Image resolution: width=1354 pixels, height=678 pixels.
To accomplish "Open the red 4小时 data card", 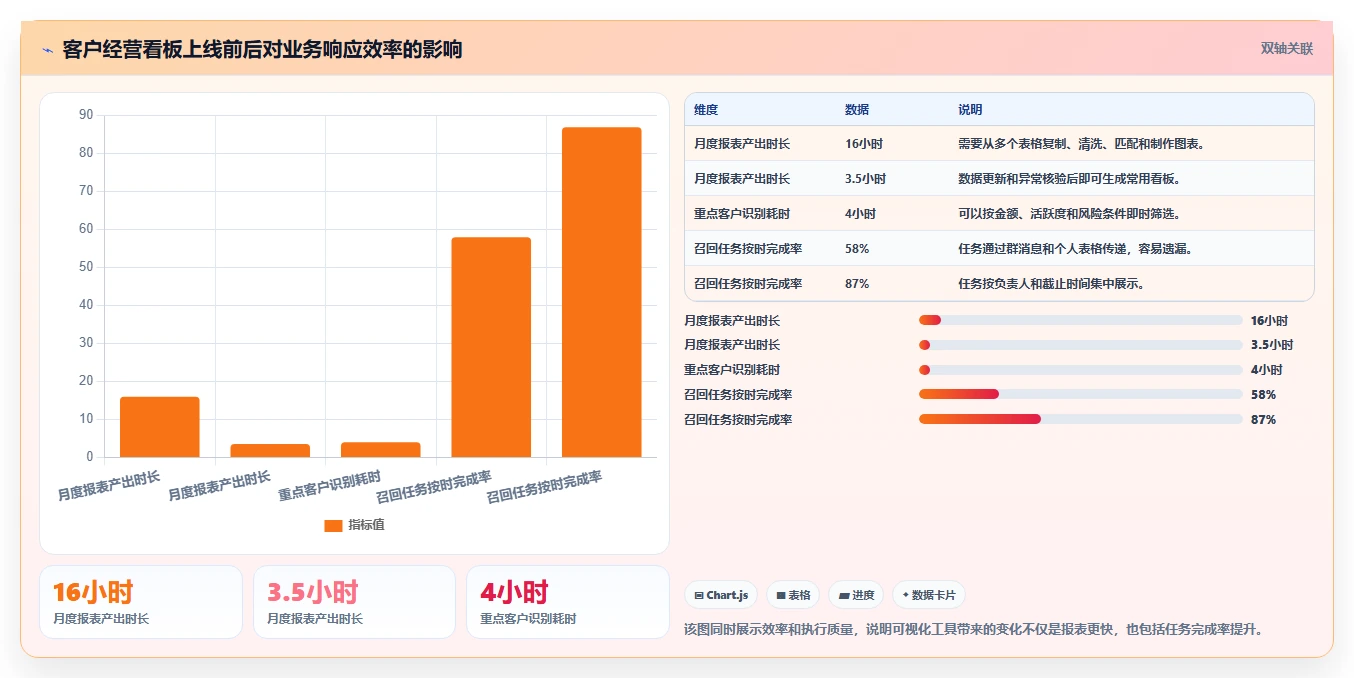I will (x=568, y=602).
